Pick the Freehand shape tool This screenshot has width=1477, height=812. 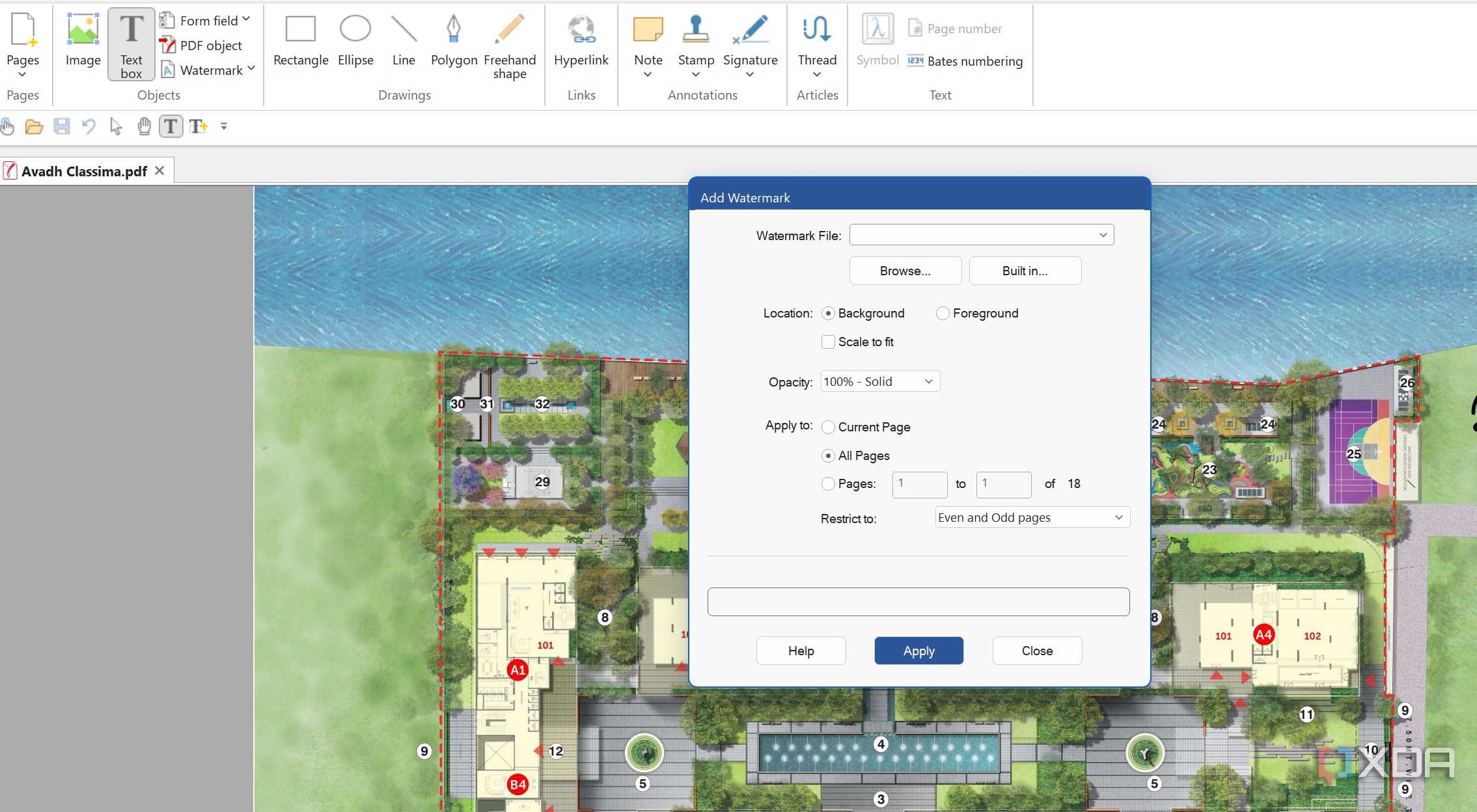click(x=510, y=46)
